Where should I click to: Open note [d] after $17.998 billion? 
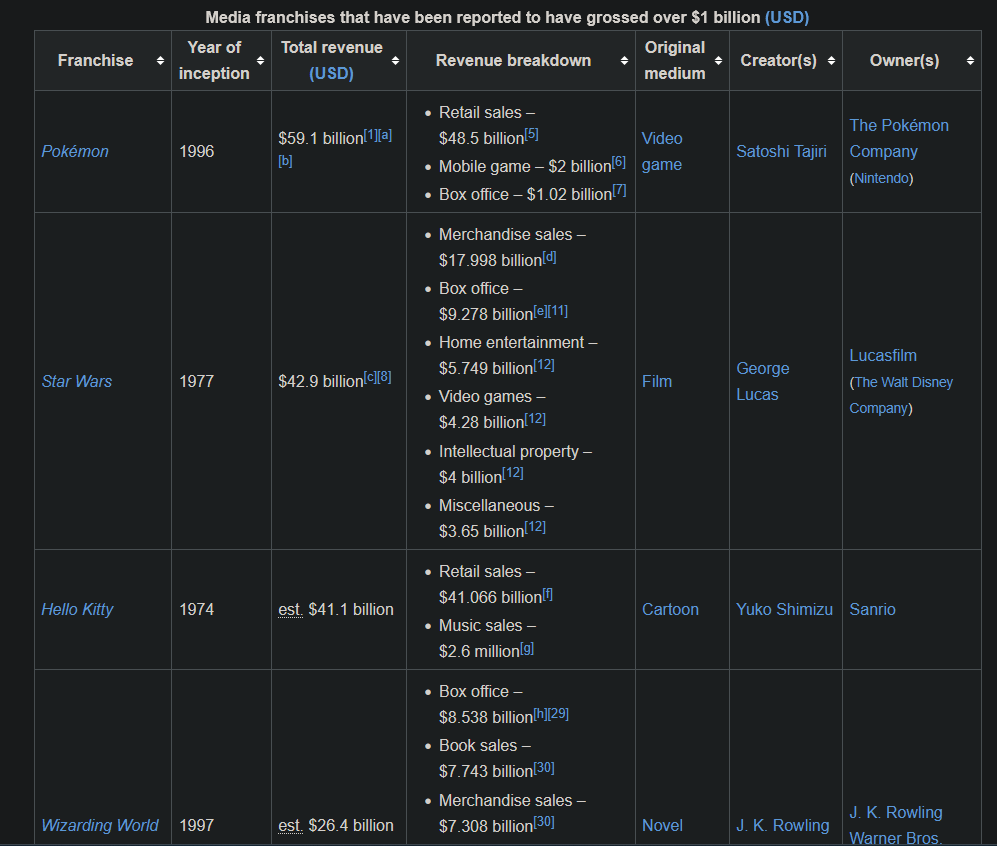(x=549, y=257)
